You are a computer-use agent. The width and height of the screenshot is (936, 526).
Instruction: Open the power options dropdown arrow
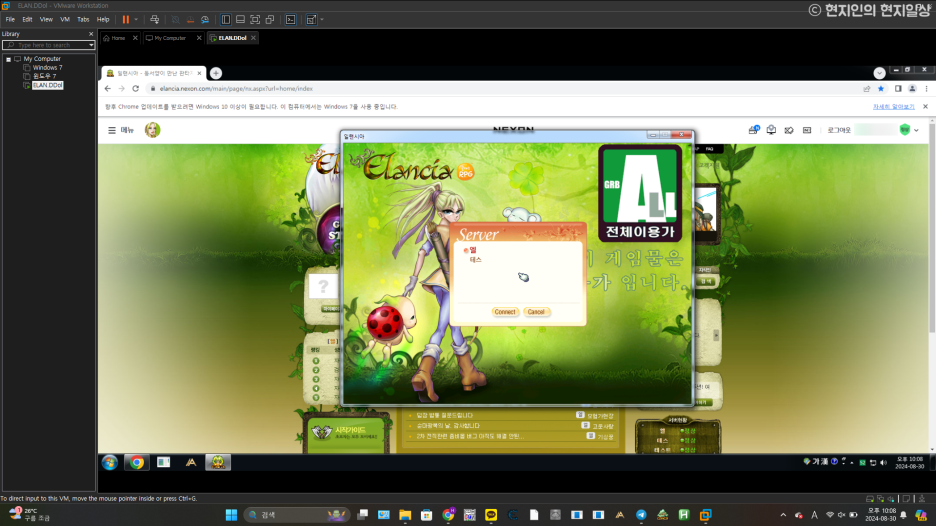136,20
